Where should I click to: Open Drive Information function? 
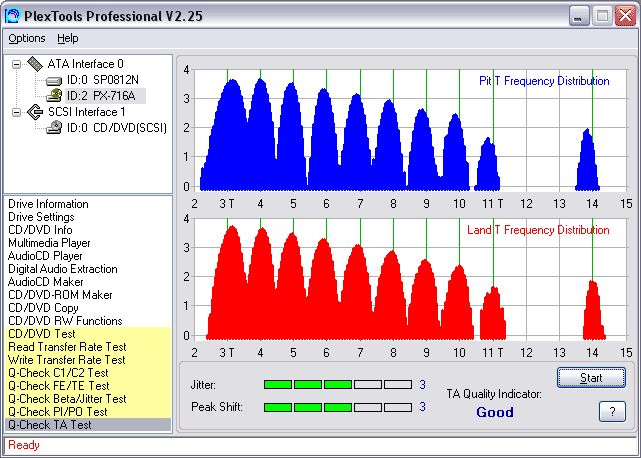click(48, 204)
